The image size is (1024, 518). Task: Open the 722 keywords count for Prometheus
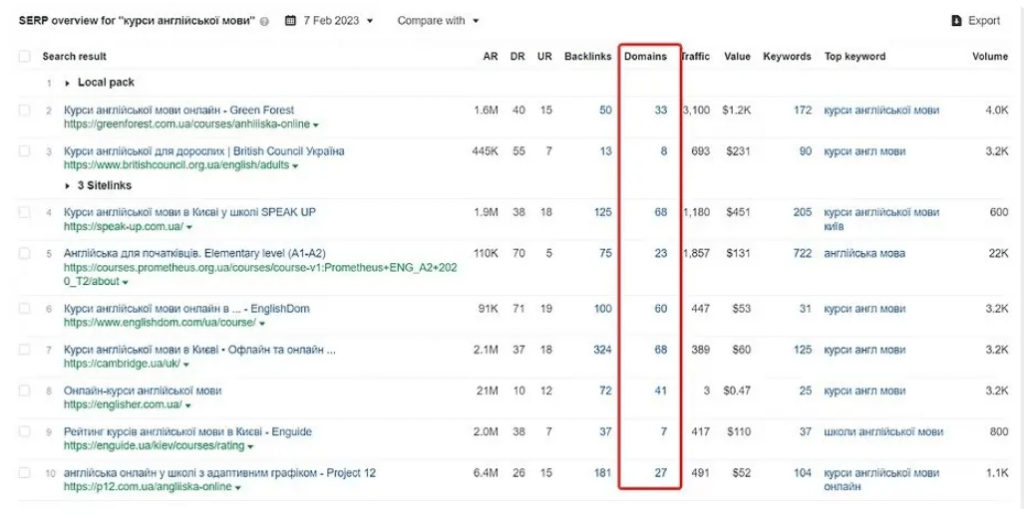pos(802,253)
